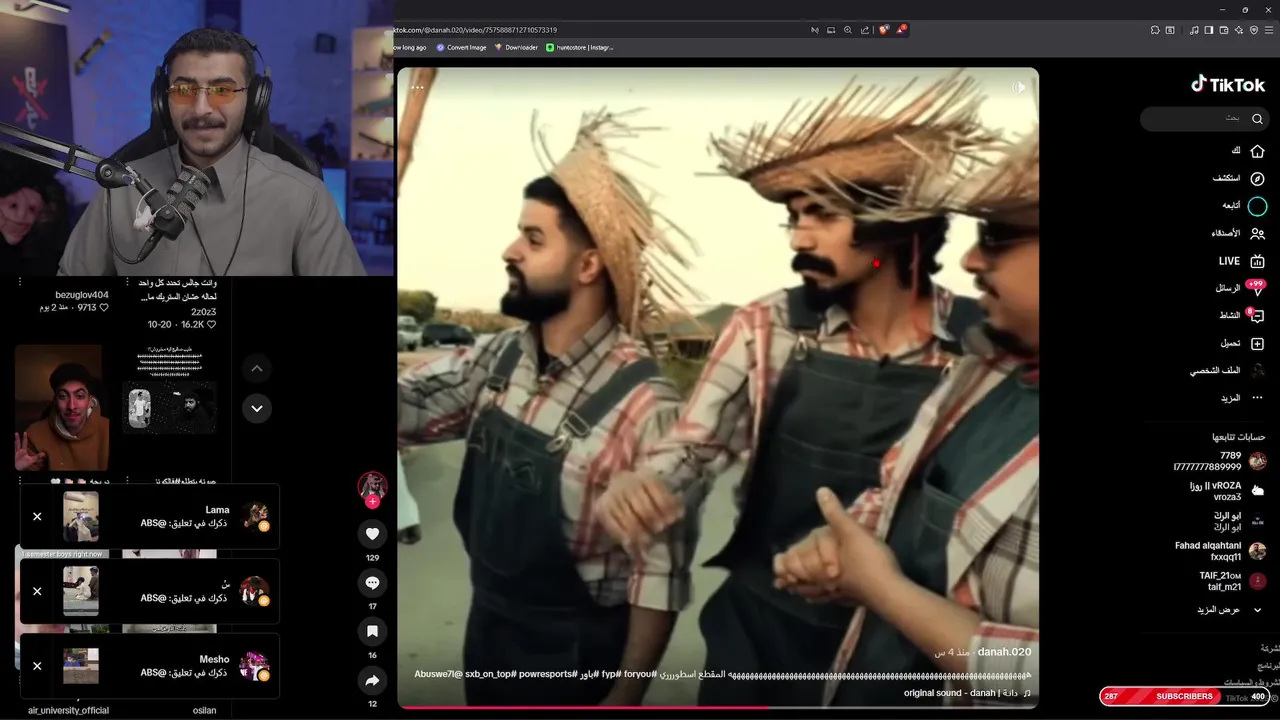This screenshot has height=720, width=1280.
Task: Click the Brave Shields lion icon
Action: tap(884, 31)
